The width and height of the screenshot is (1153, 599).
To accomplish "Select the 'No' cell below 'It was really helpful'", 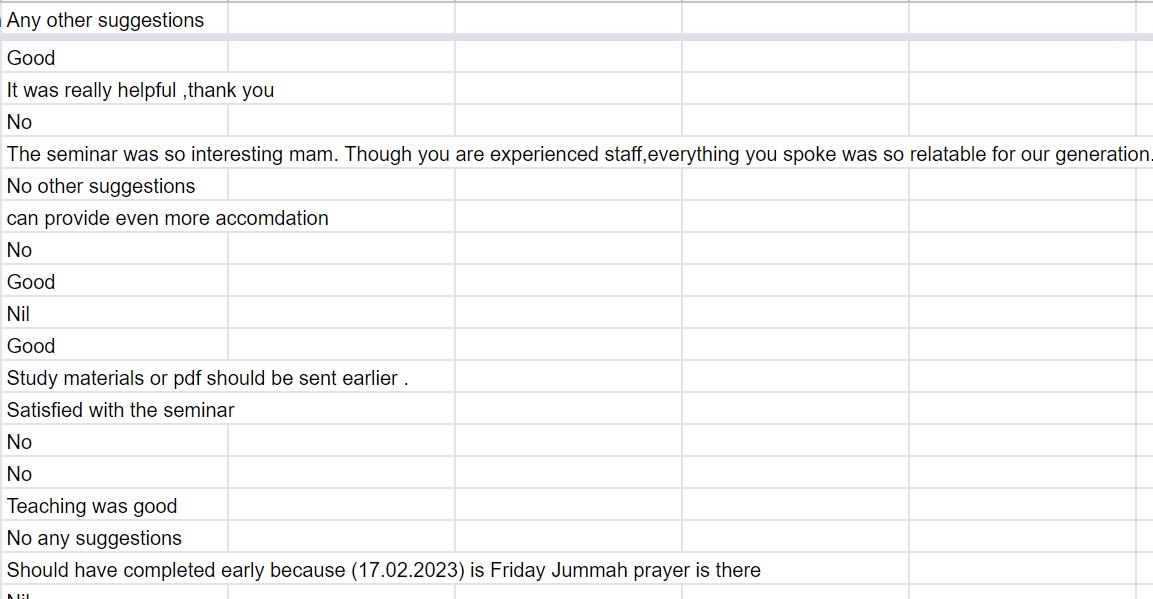I will 19,122.
